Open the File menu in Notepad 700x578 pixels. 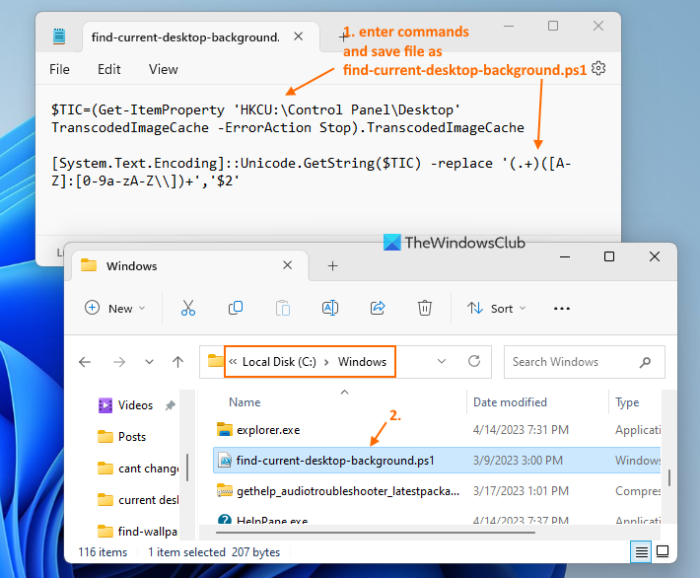click(60, 69)
